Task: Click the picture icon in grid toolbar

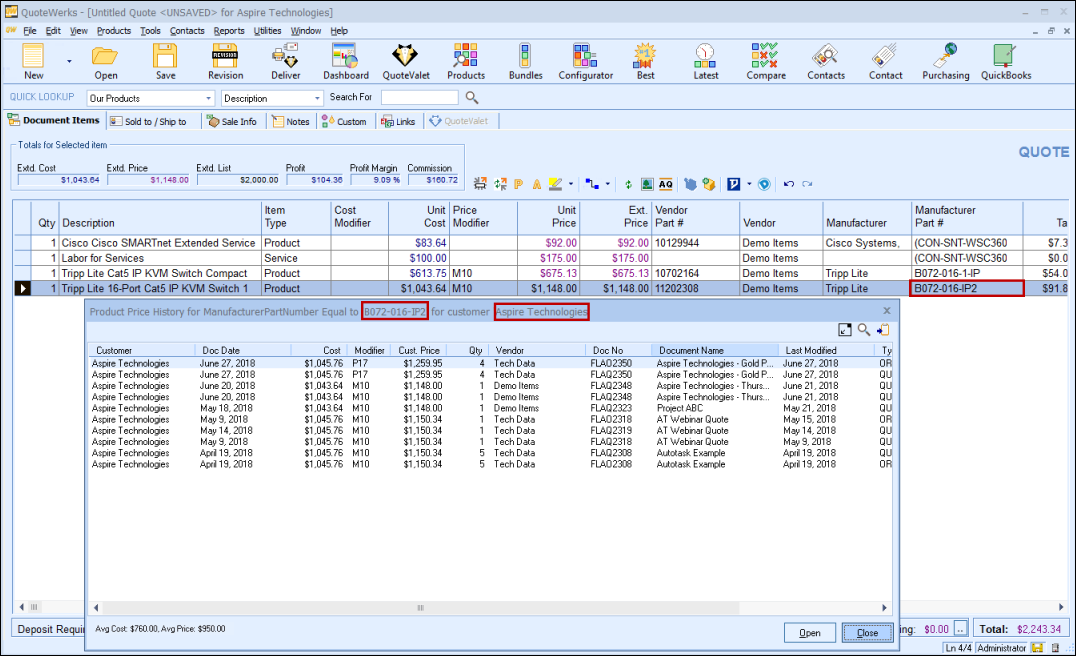Action: click(647, 184)
